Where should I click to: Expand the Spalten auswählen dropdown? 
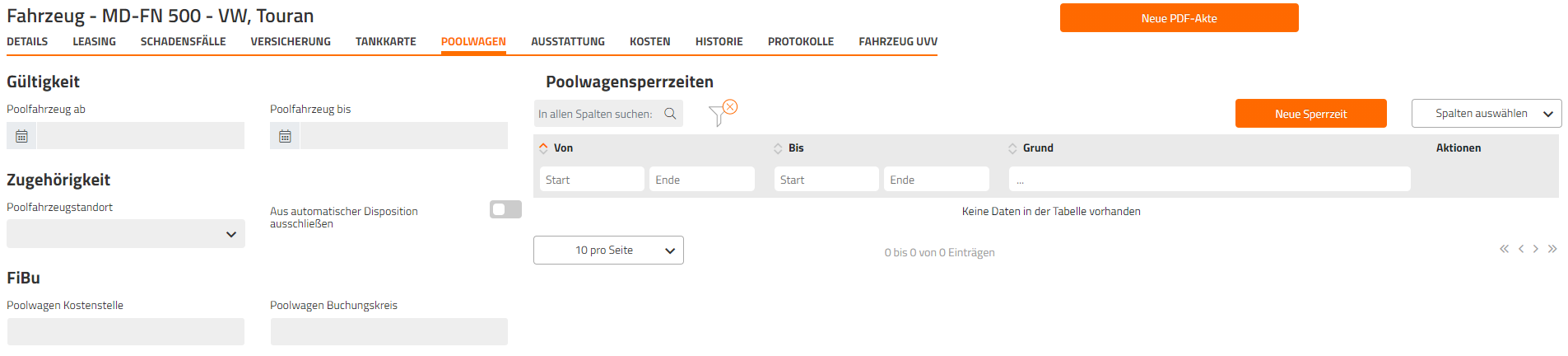click(1487, 114)
